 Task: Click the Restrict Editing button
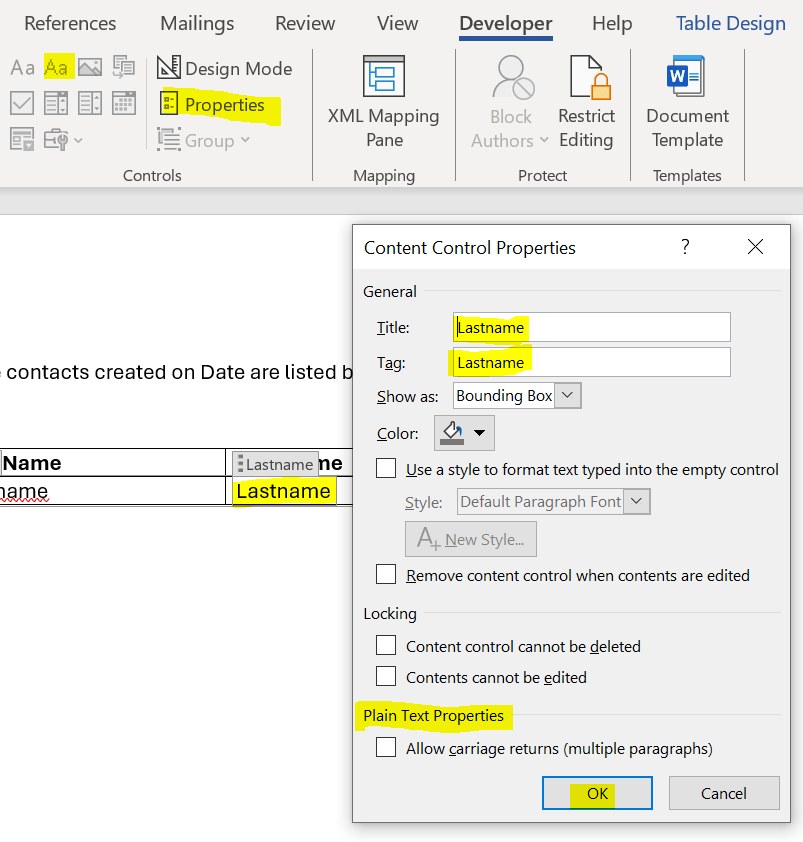(x=586, y=101)
